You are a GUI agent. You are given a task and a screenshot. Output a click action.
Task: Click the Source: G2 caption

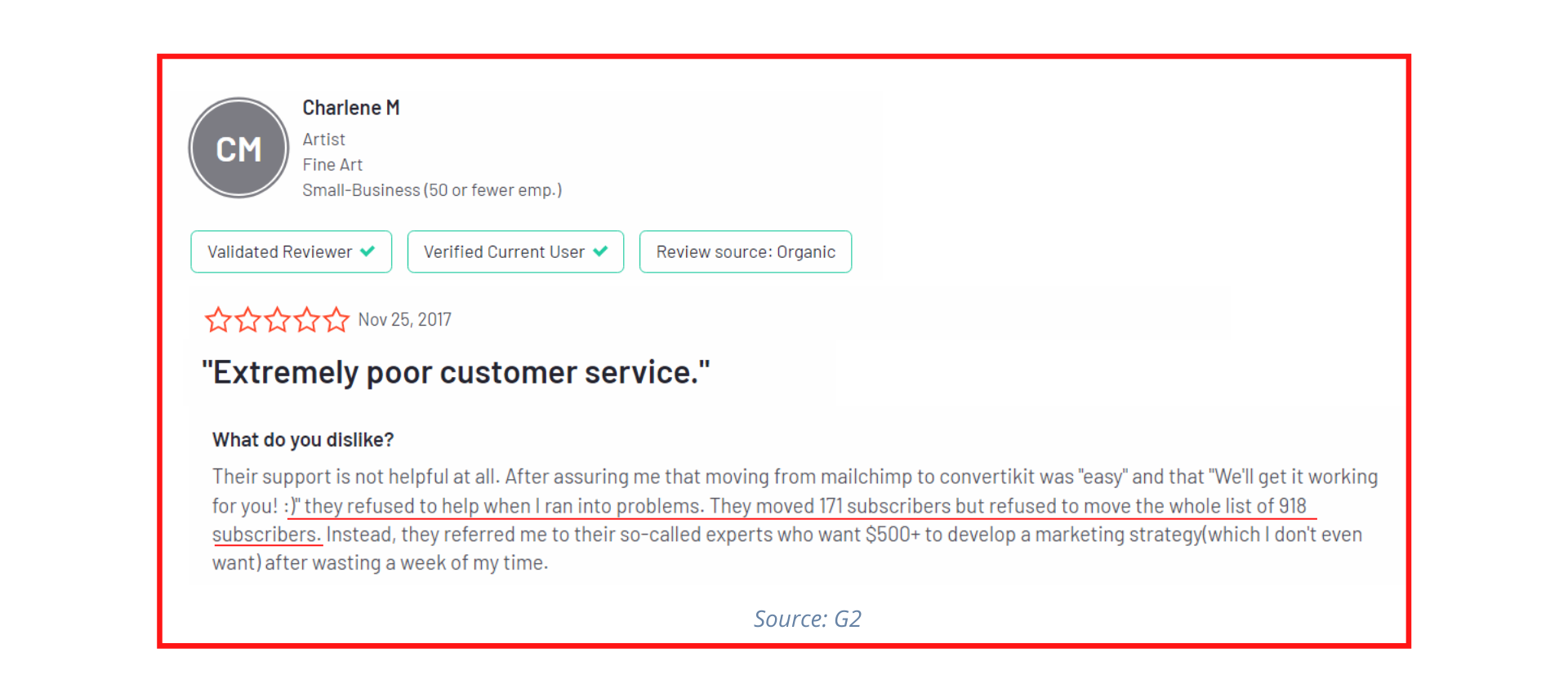(807, 619)
